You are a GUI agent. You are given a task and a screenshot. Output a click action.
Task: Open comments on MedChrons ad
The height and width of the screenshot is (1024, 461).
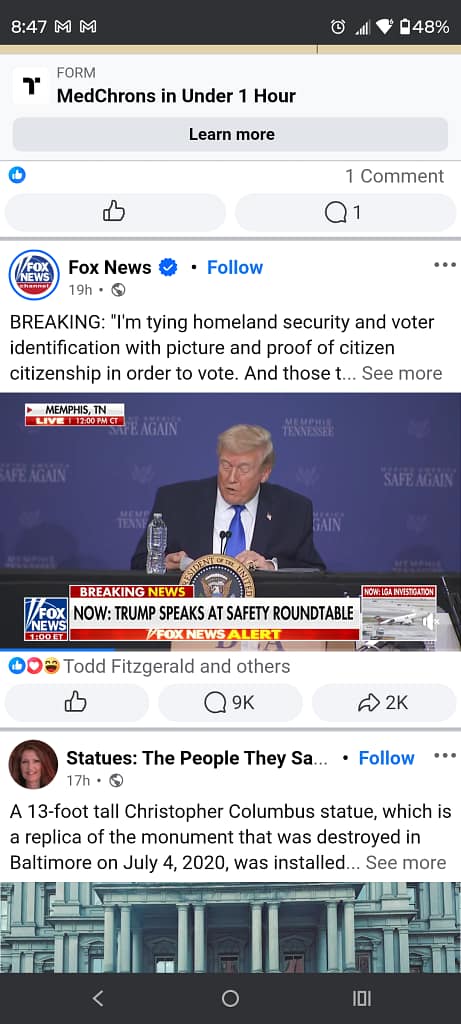click(x=345, y=212)
